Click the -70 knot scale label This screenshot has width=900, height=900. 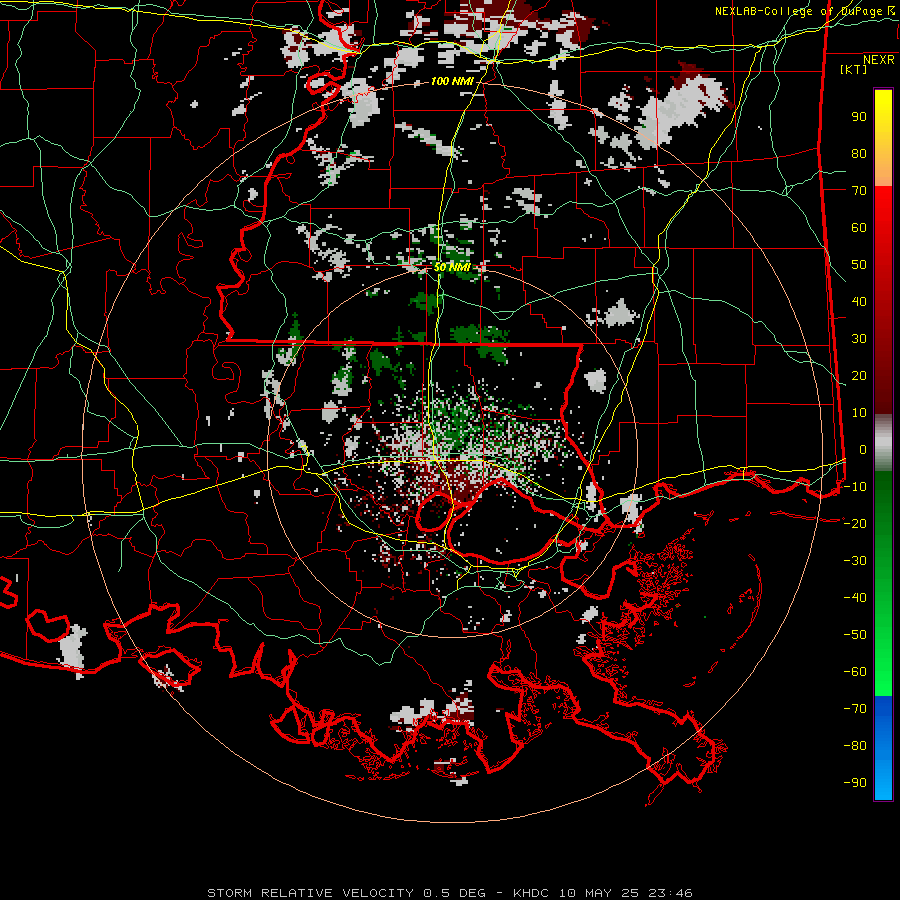coord(855,709)
